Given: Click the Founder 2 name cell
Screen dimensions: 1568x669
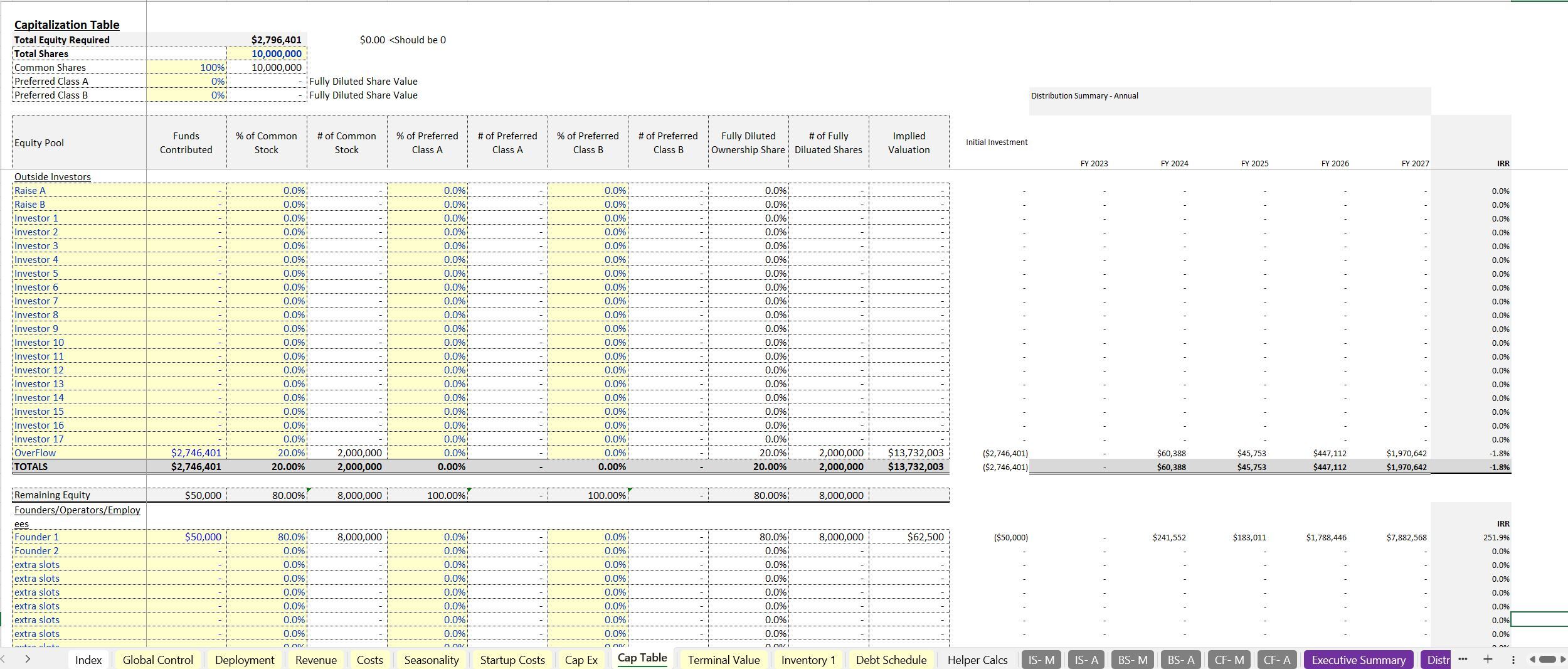Looking at the screenshot, I should 80,550.
